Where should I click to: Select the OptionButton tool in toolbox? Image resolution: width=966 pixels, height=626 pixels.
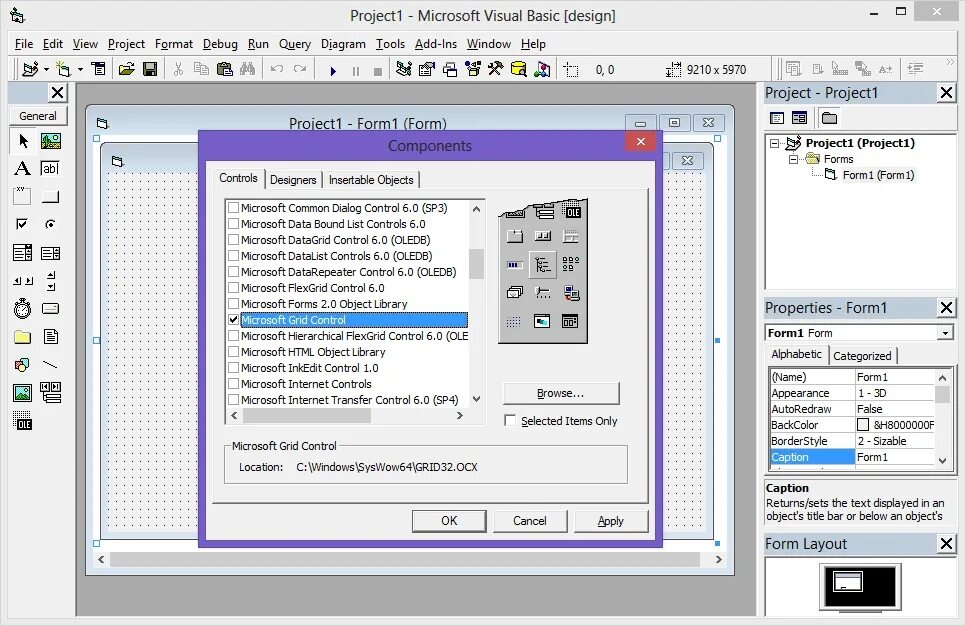(x=50, y=224)
